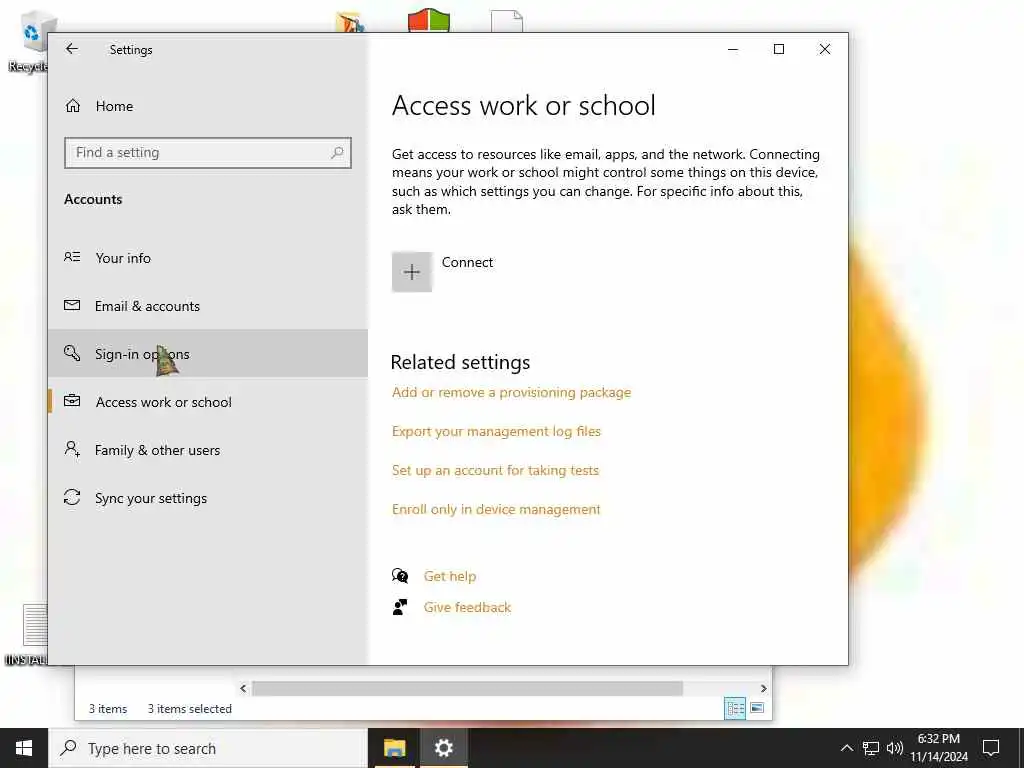Open Sync your settings section
The image size is (1024, 768).
[208, 498]
